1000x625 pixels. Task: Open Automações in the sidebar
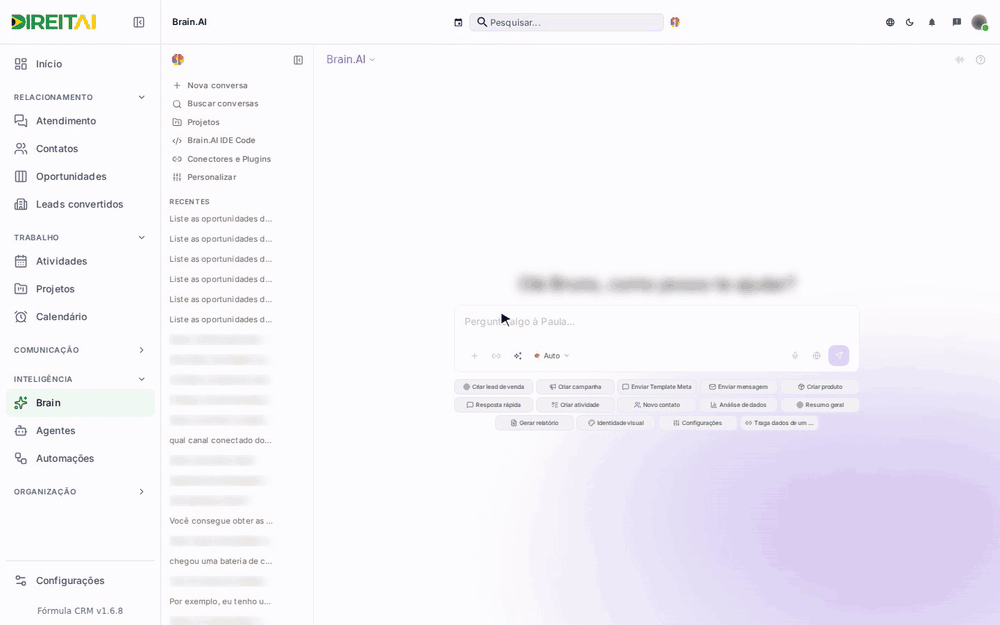tap(80, 459)
